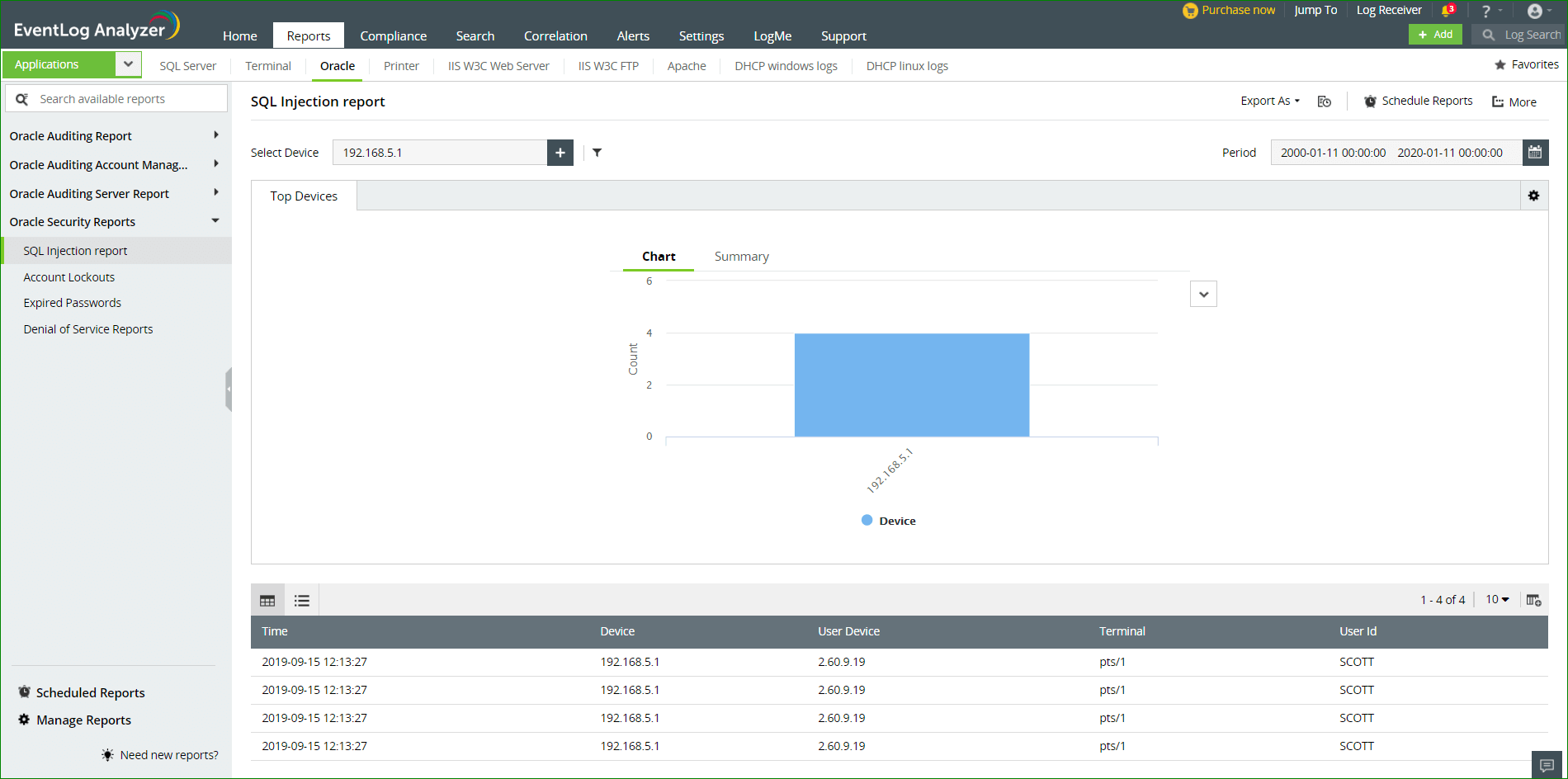Image resolution: width=1568 pixels, height=779 pixels.
Task: Click the Scheduled Reports clock icon in sidebar
Action: tap(25, 692)
